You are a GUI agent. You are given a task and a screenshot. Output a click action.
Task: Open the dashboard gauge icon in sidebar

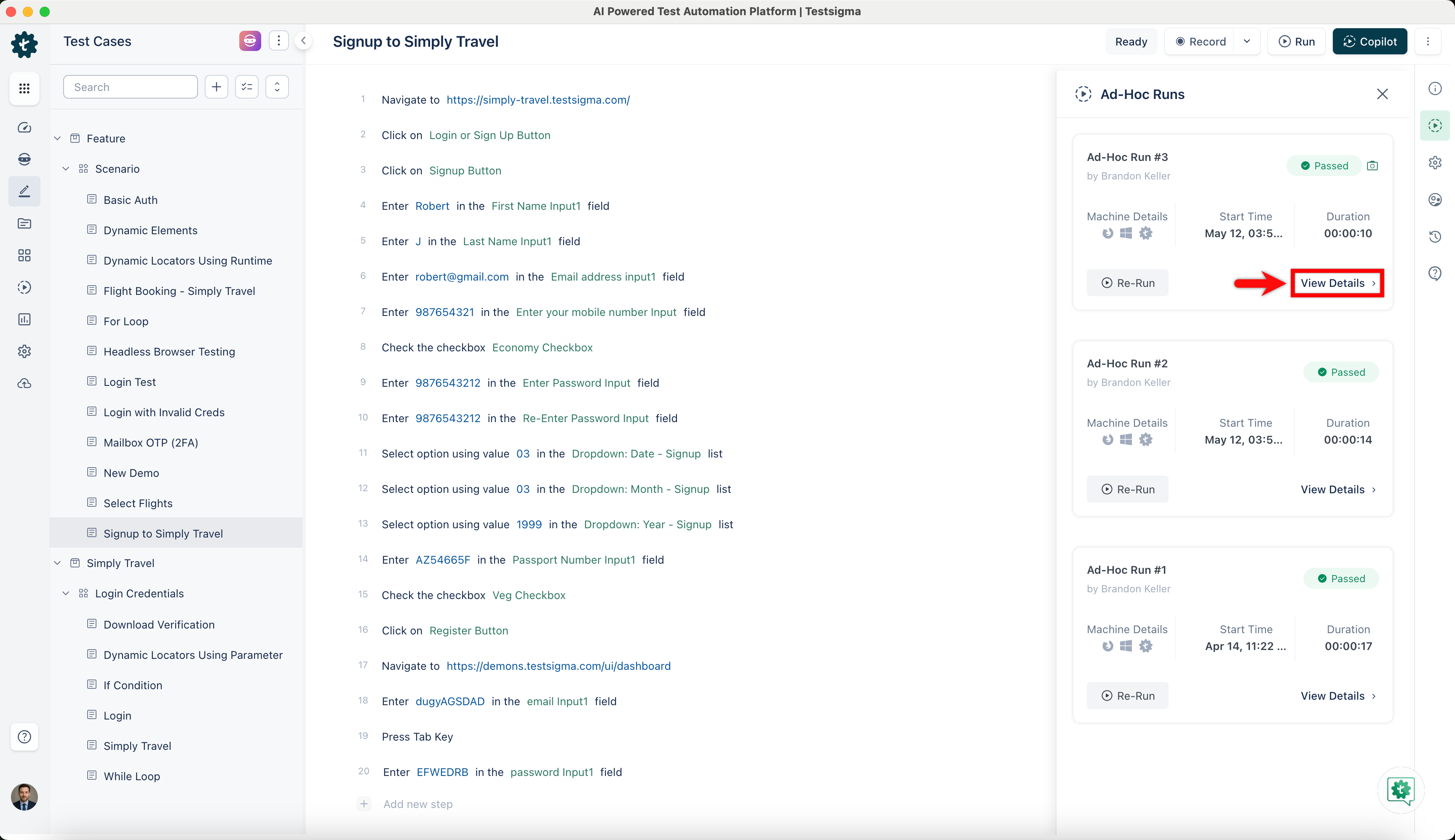click(x=24, y=128)
